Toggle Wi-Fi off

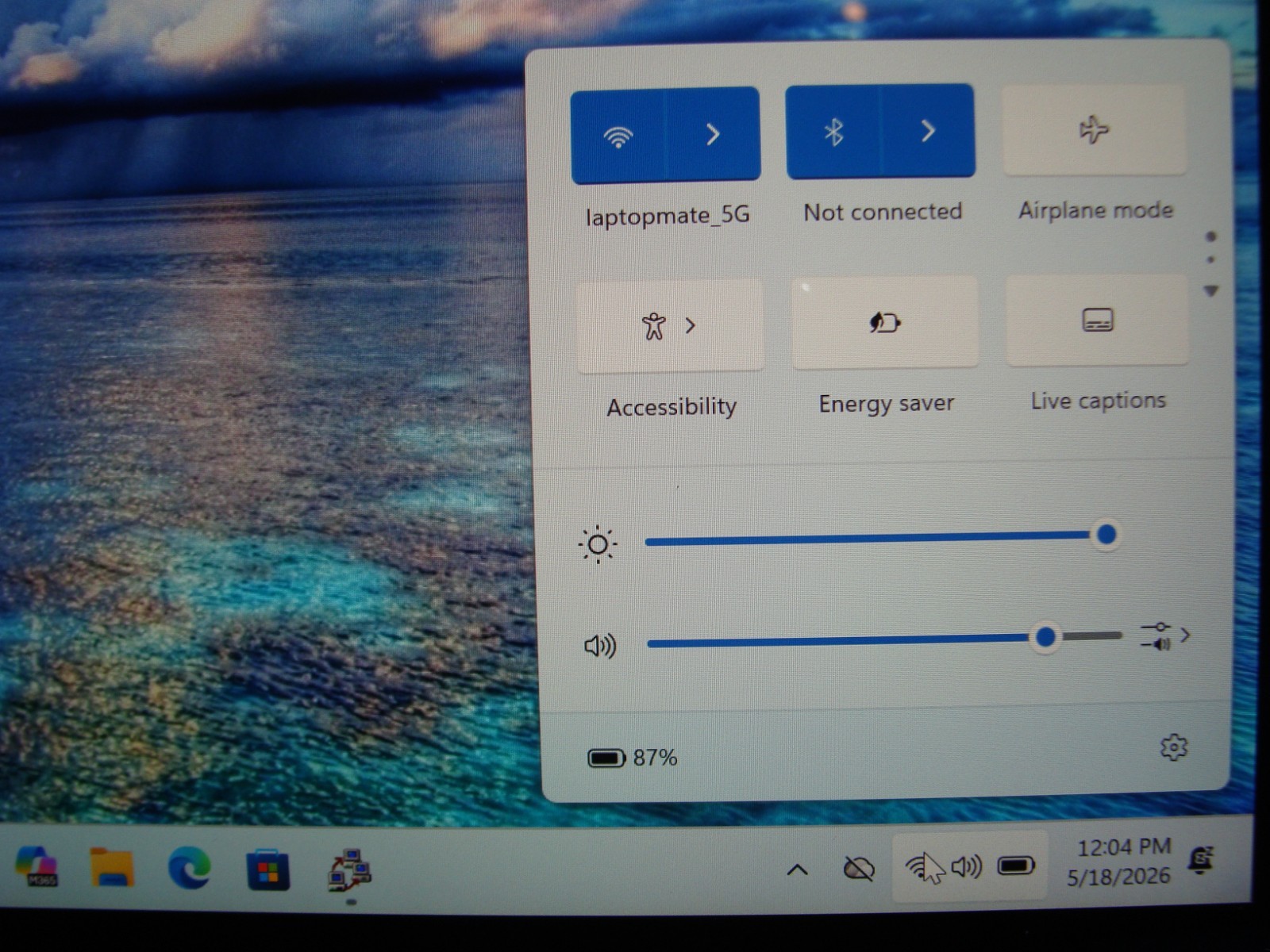618,135
